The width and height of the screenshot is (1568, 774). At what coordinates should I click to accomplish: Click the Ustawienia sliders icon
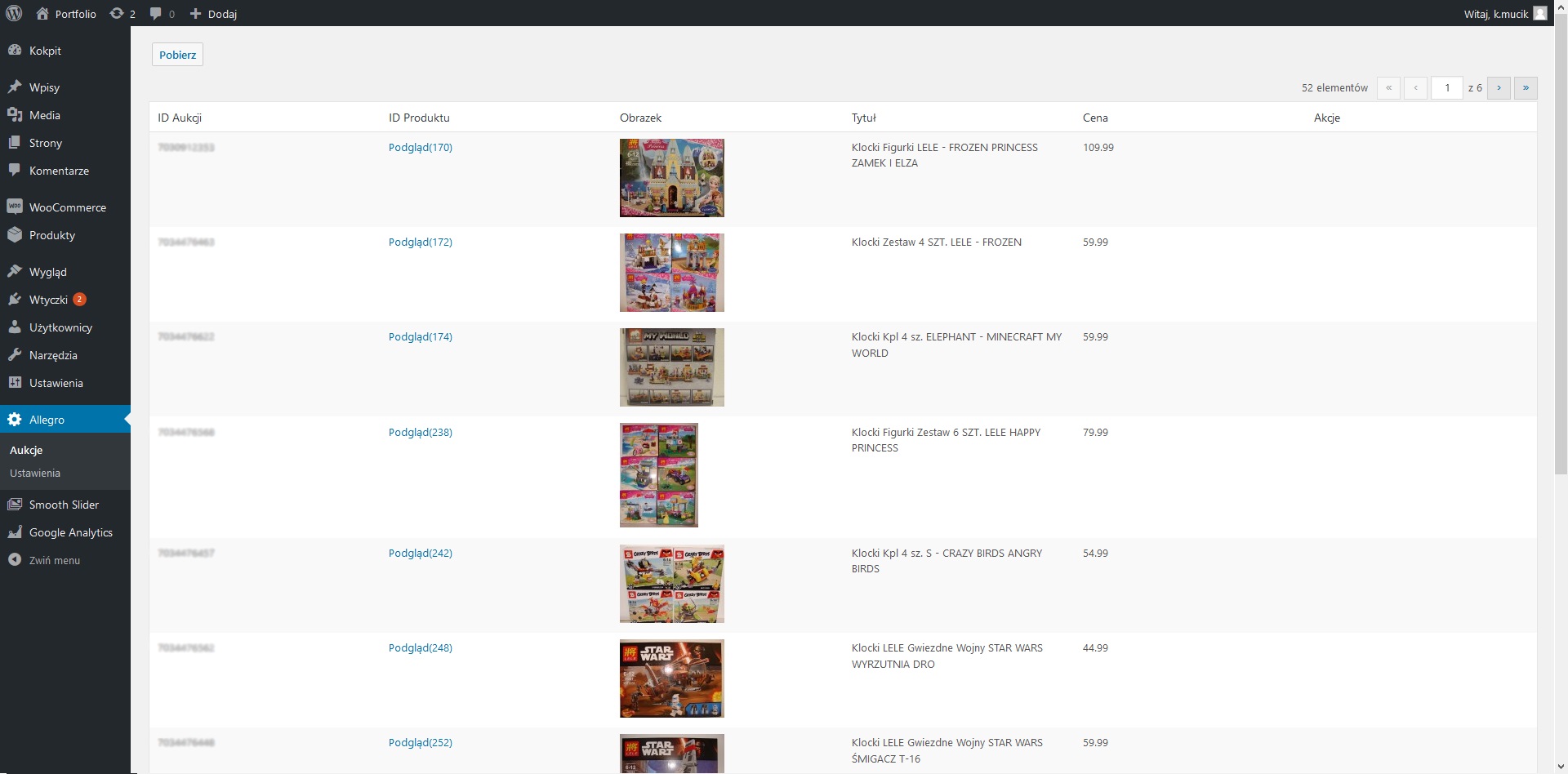pyautogui.click(x=15, y=382)
